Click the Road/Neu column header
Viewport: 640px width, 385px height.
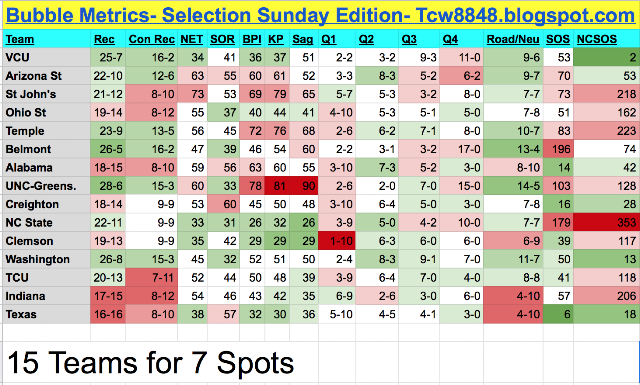click(513, 39)
